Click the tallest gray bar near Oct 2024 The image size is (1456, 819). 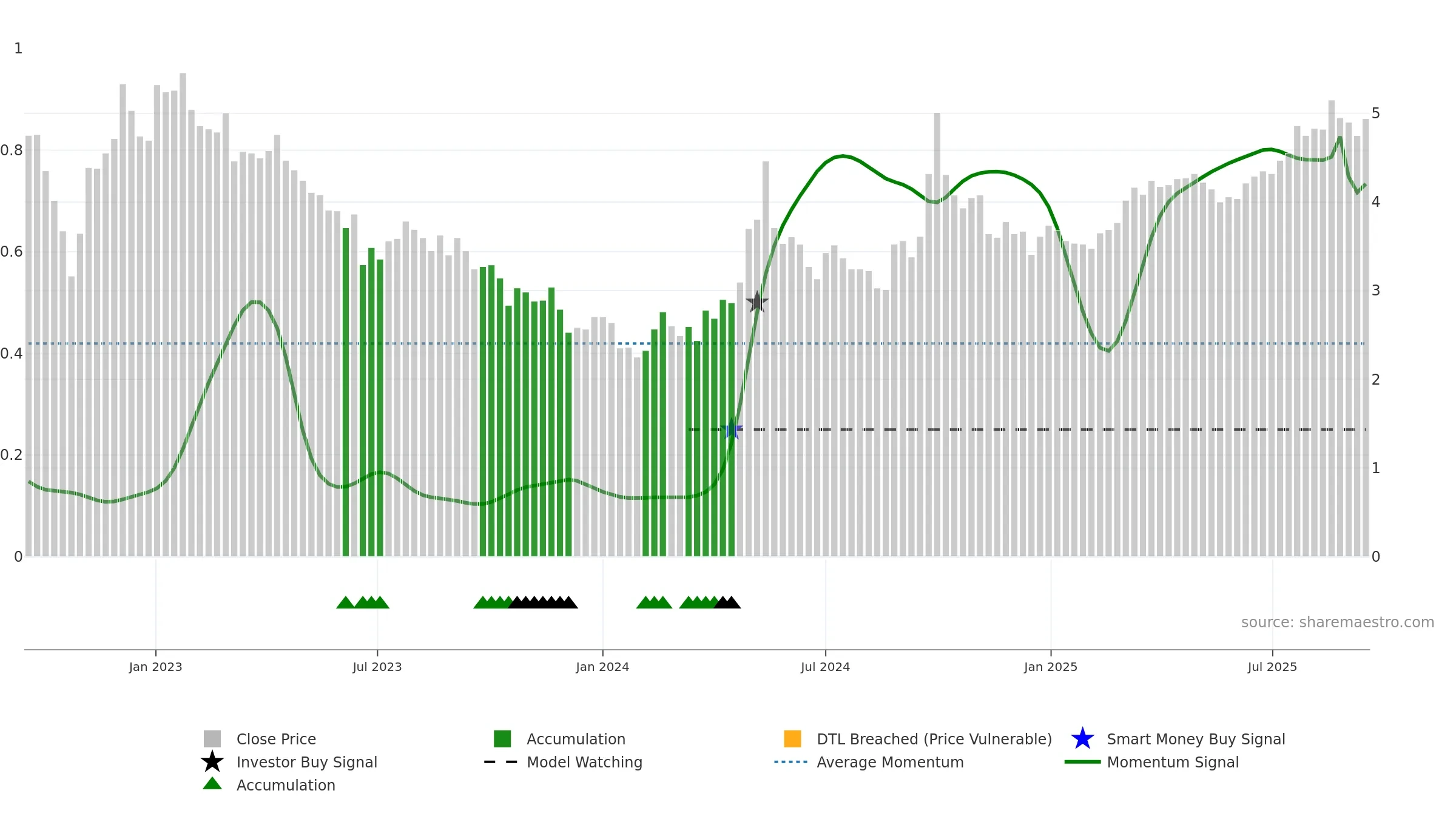937,334
